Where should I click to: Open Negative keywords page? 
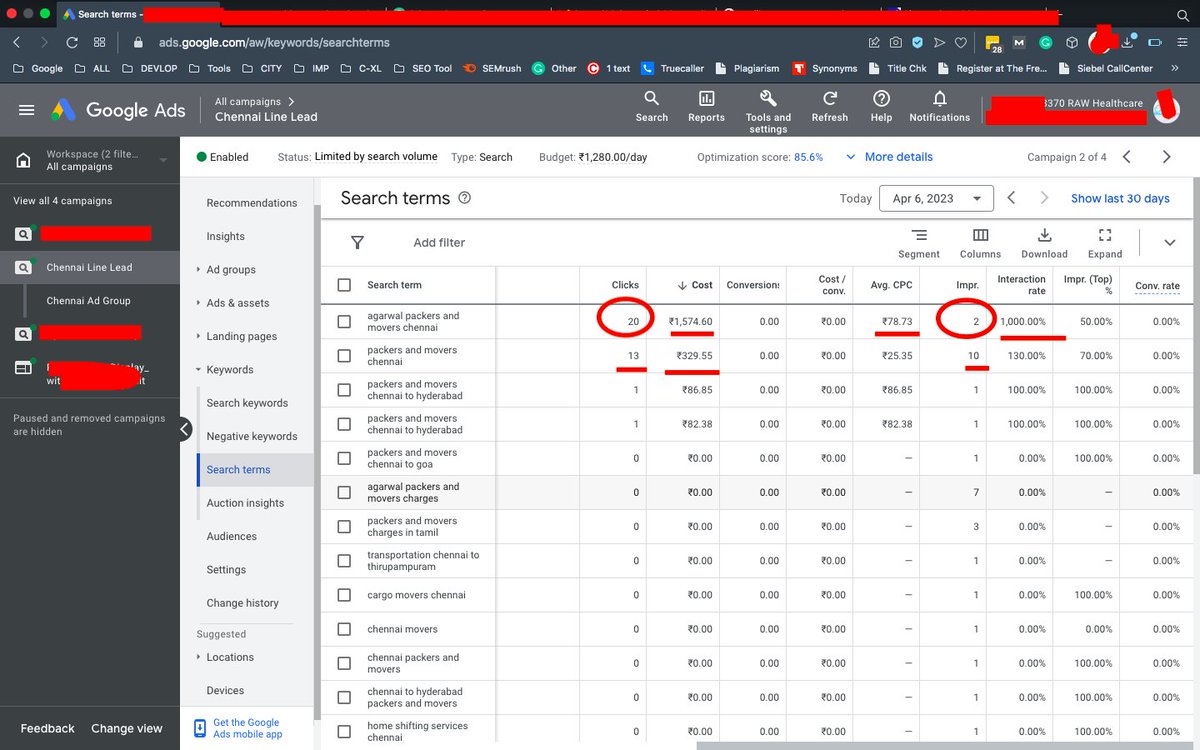(251, 436)
